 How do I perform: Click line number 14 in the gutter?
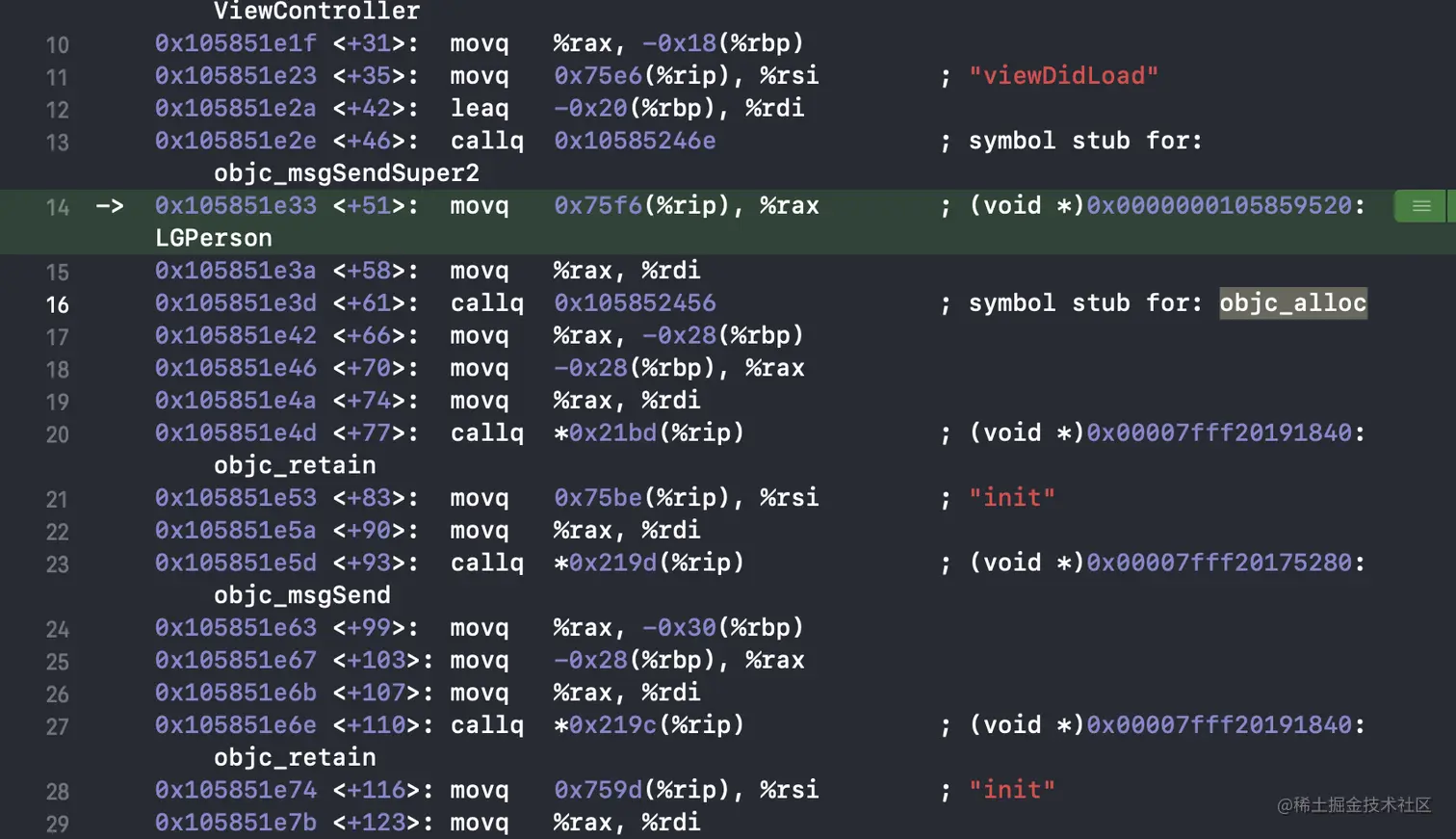pos(58,207)
